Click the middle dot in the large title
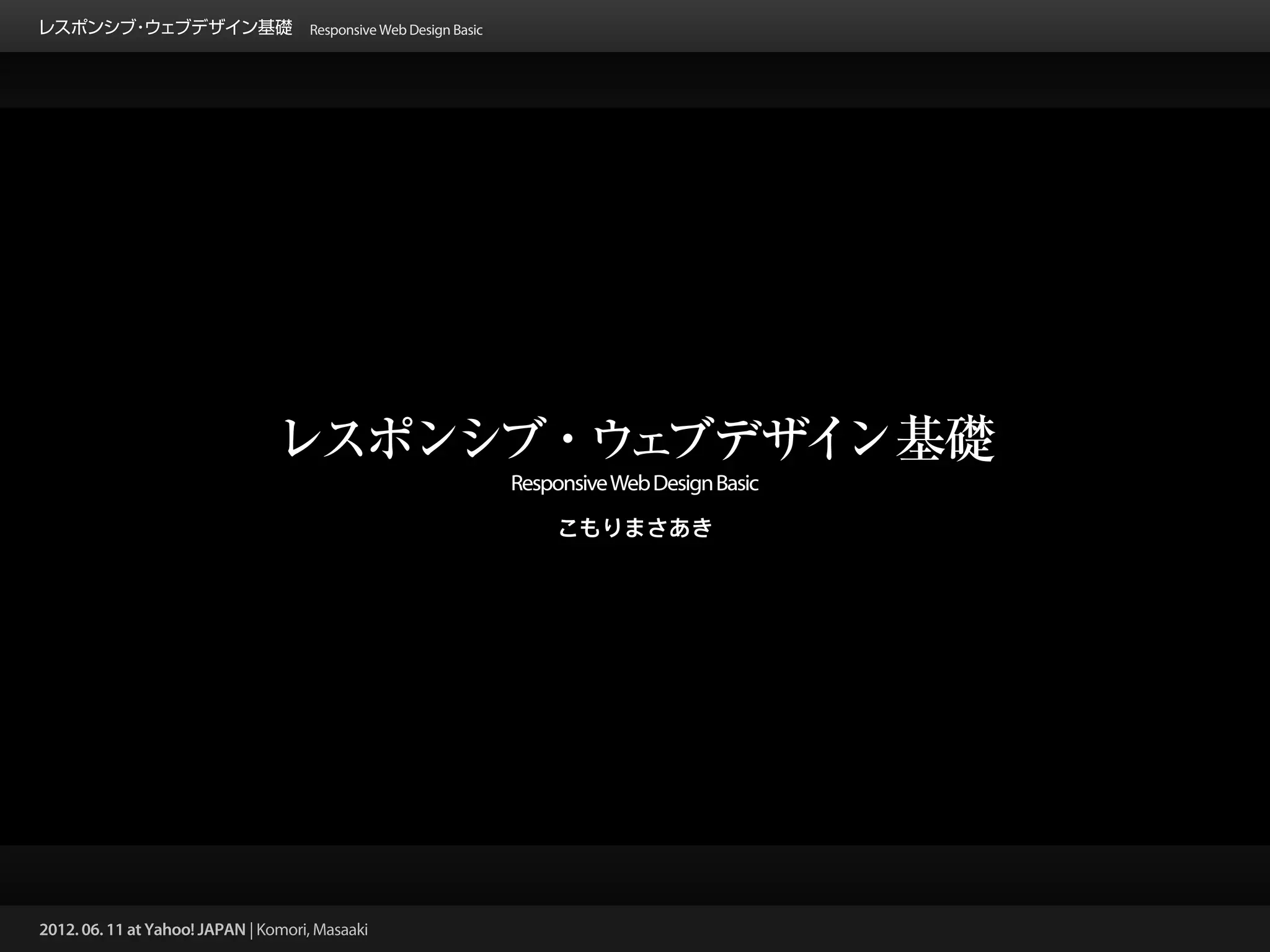The height and width of the screenshot is (952, 1270). point(567,438)
